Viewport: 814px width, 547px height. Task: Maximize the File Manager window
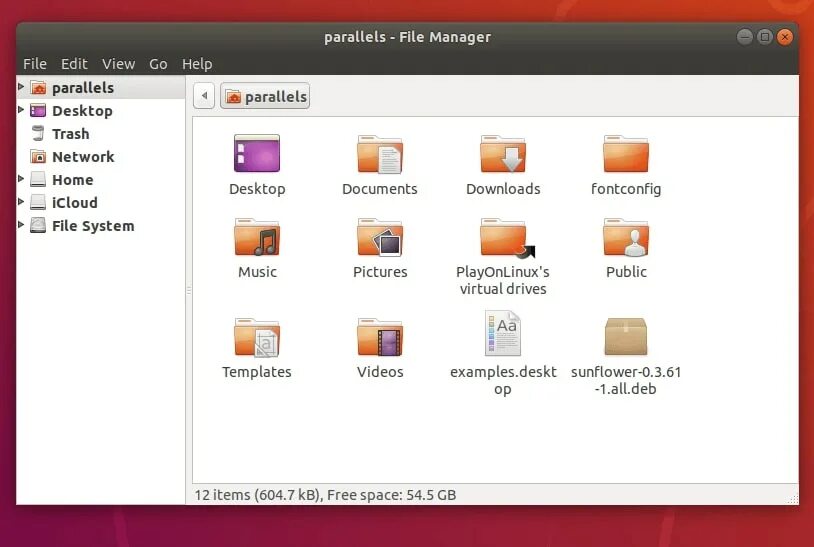tap(765, 37)
